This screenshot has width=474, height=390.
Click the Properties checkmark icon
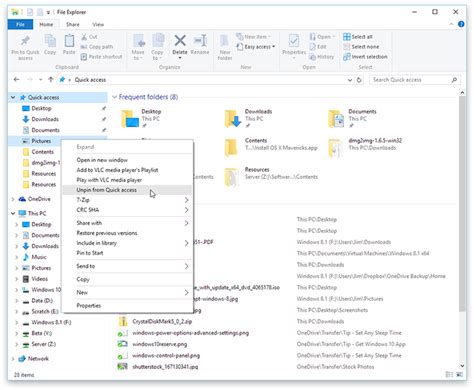[294, 41]
